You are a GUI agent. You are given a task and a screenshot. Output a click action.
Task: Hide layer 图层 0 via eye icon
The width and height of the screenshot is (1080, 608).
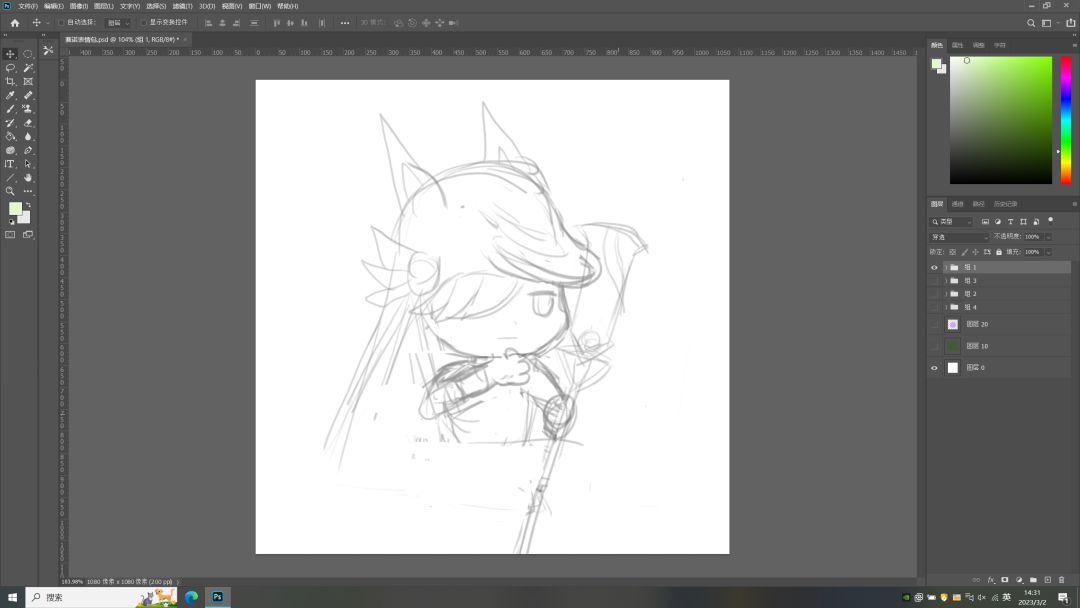(x=935, y=368)
